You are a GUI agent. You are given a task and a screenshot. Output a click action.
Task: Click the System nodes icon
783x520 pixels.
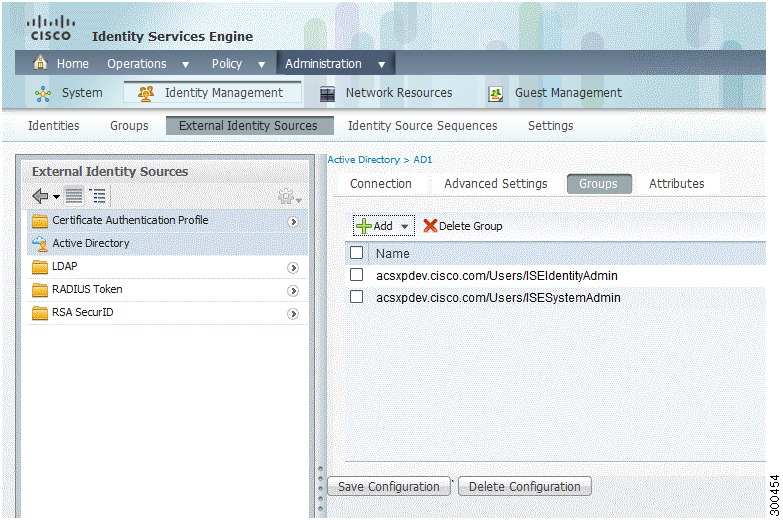tap(43, 93)
